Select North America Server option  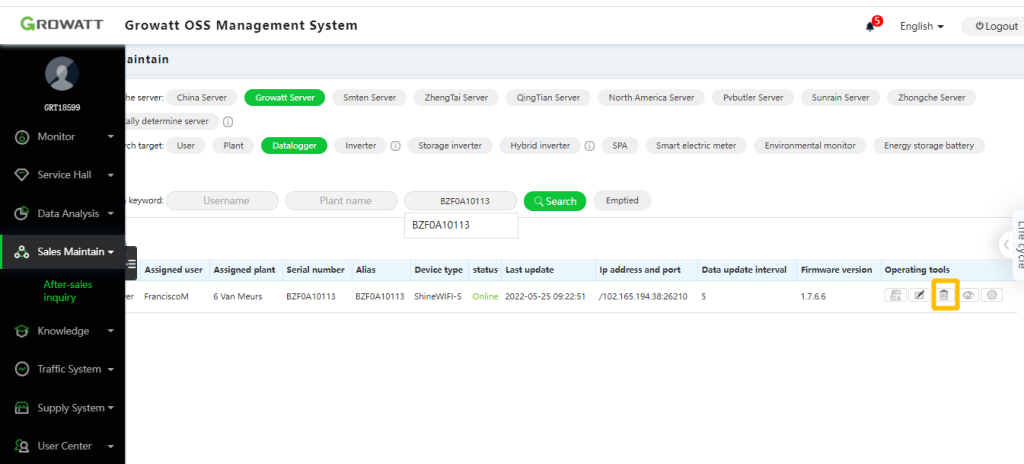[x=651, y=97]
